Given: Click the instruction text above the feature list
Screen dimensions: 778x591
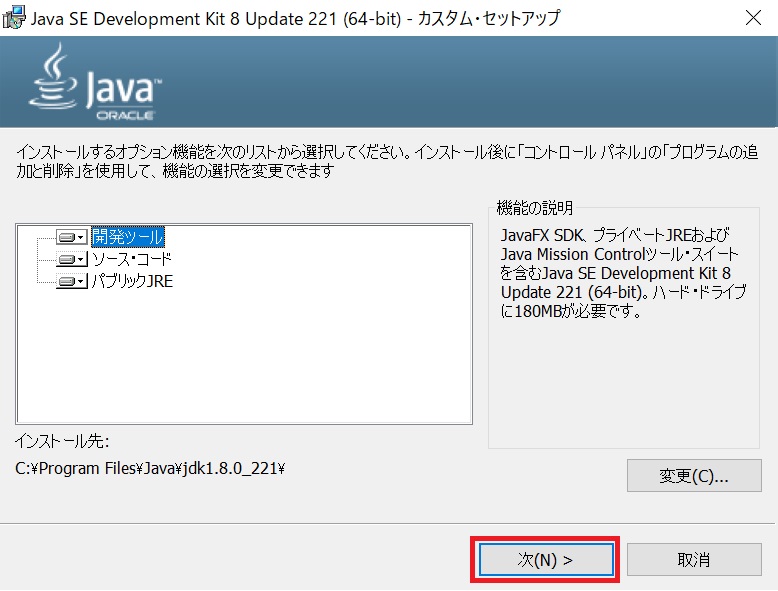Looking at the screenshot, I should (x=387, y=161).
